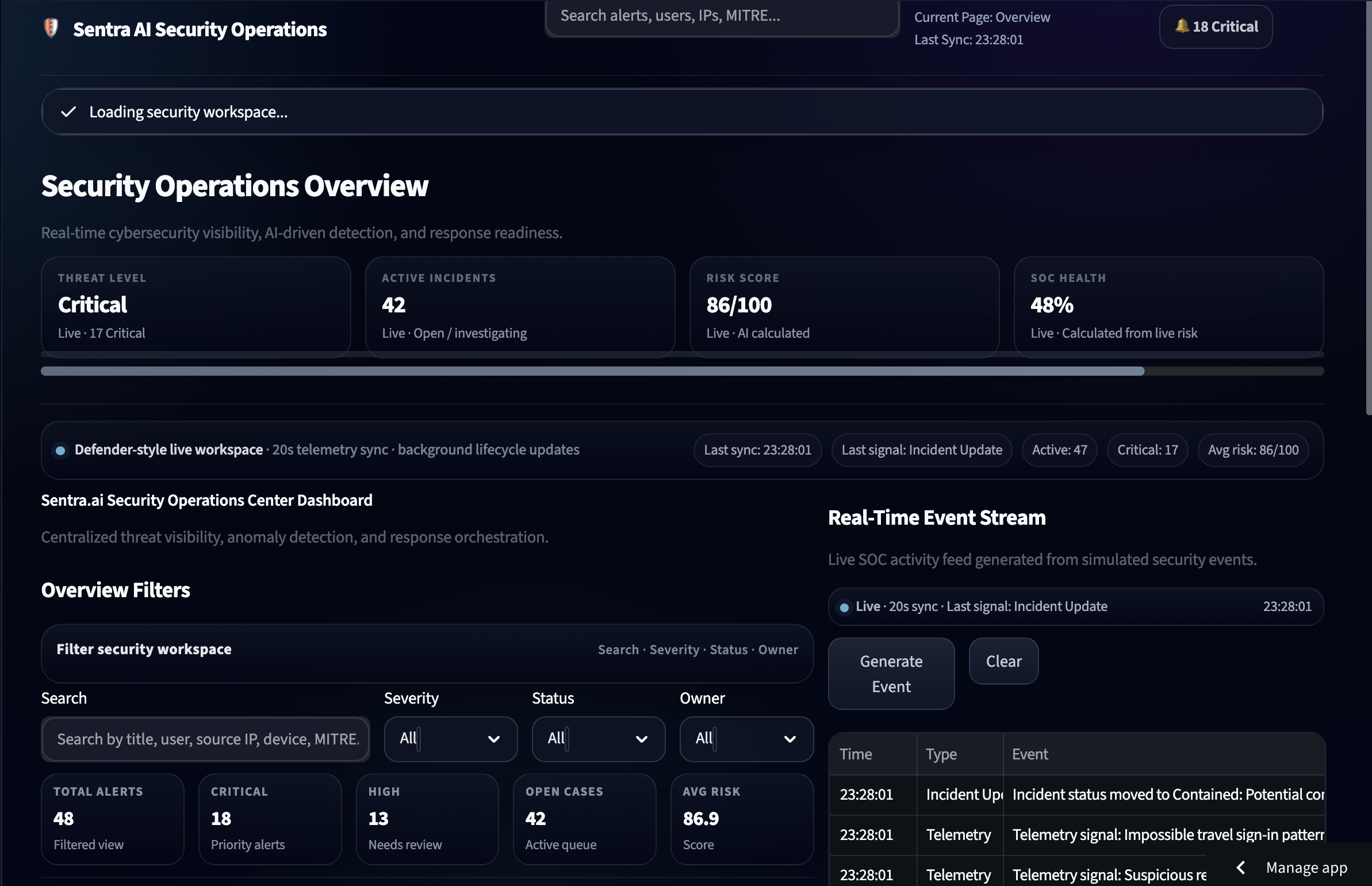Click the Open Cases 42 Active queue card

[584, 819]
